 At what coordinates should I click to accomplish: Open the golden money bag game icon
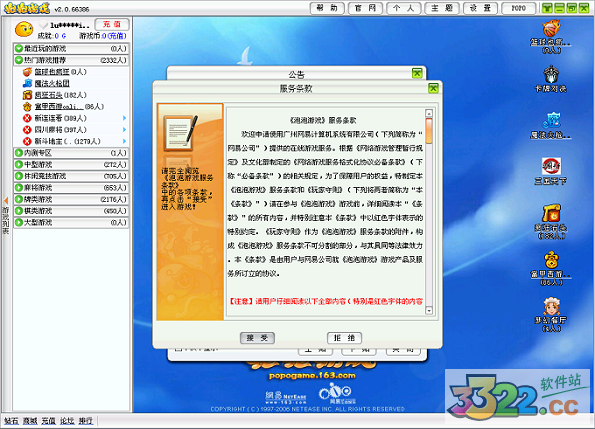pyautogui.click(x=551, y=260)
